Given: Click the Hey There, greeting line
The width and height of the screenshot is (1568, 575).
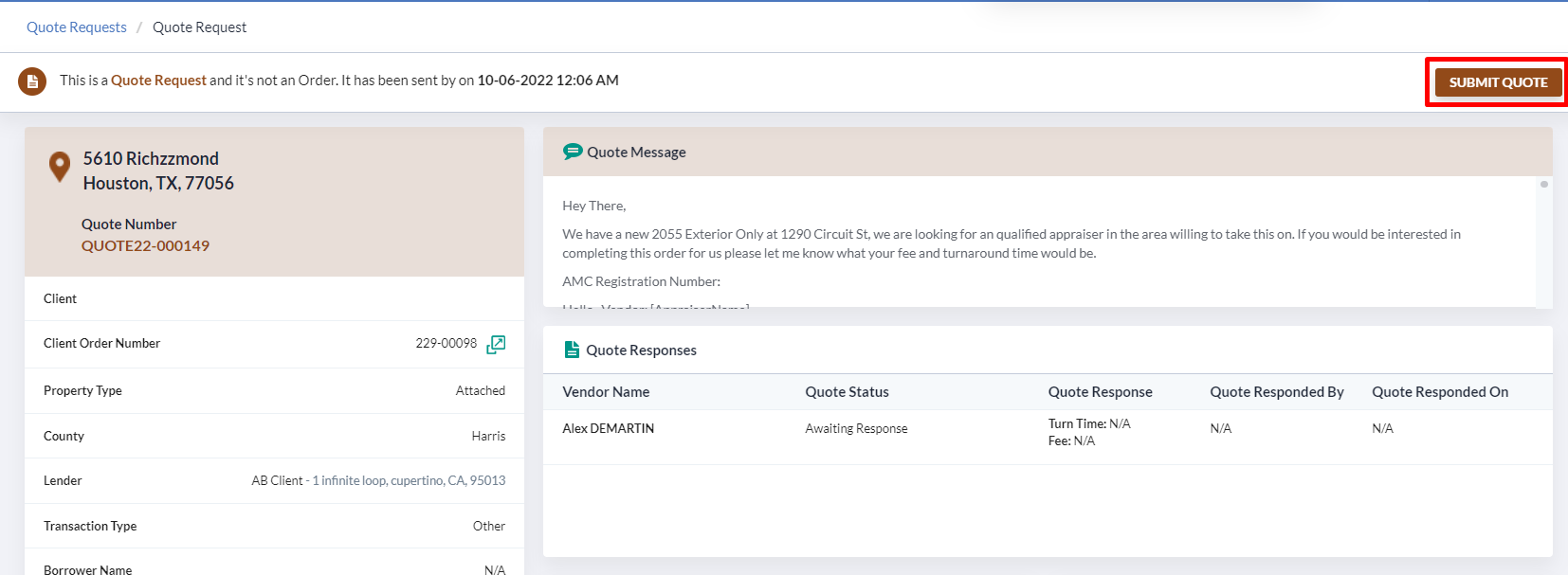Looking at the screenshot, I should pyautogui.click(x=593, y=206).
